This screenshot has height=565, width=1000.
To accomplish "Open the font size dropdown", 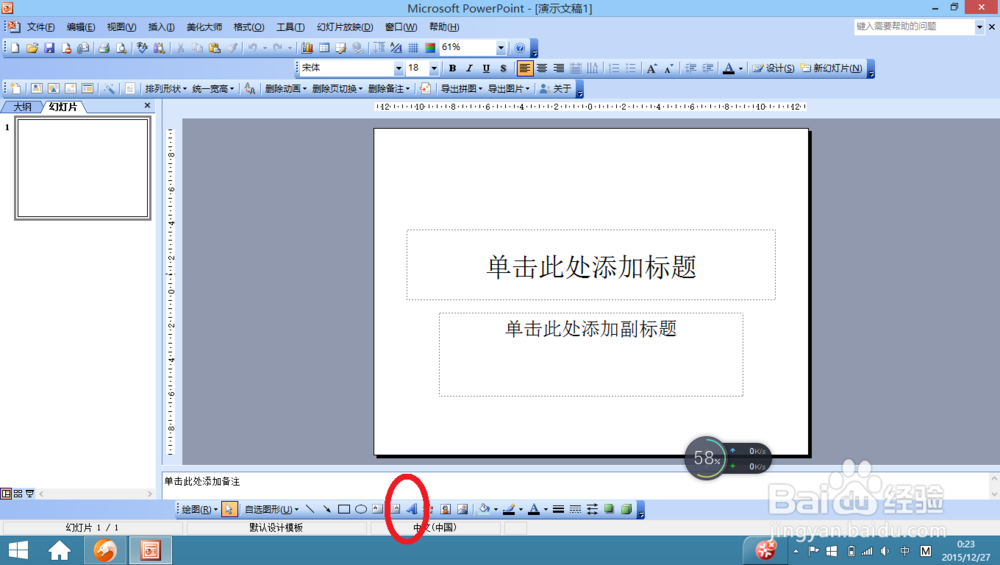I will 434,68.
